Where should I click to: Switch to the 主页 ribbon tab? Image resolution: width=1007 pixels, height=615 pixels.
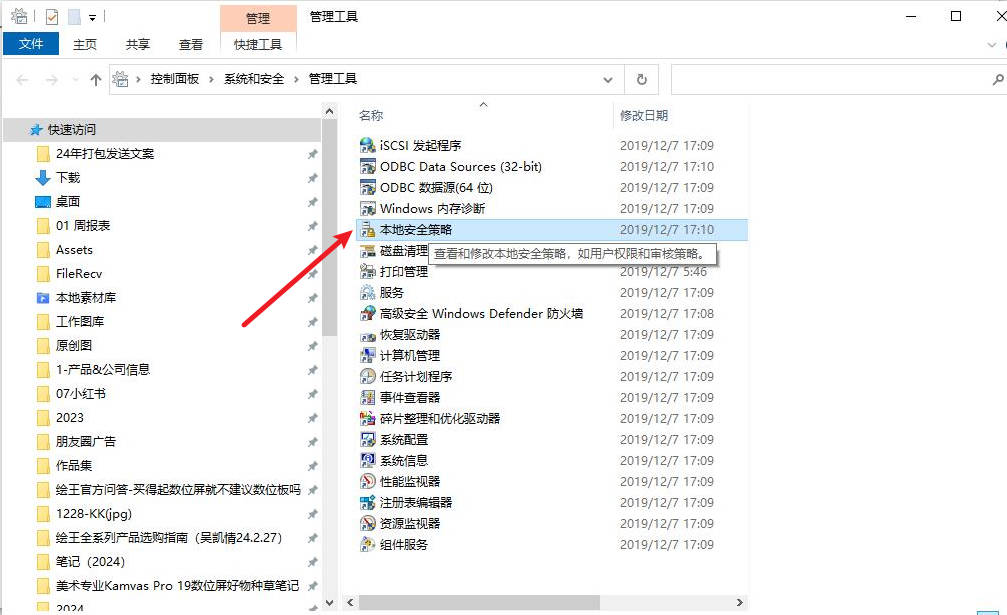(85, 44)
